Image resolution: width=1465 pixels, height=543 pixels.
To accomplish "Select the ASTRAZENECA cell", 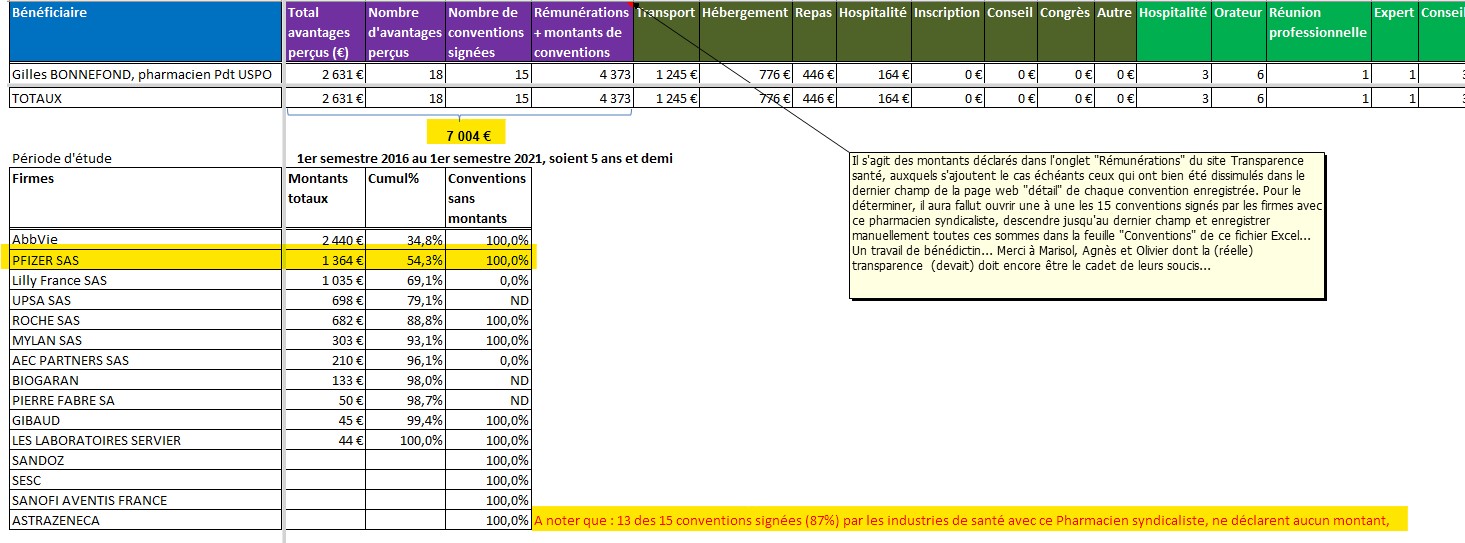I will pyautogui.click(x=146, y=520).
